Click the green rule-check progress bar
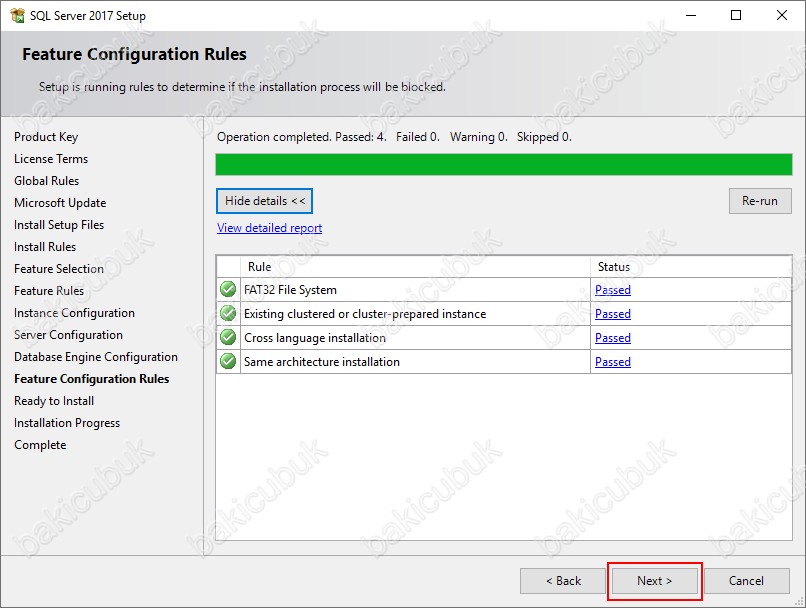The image size is (806, 608). [x=504, y=164]
